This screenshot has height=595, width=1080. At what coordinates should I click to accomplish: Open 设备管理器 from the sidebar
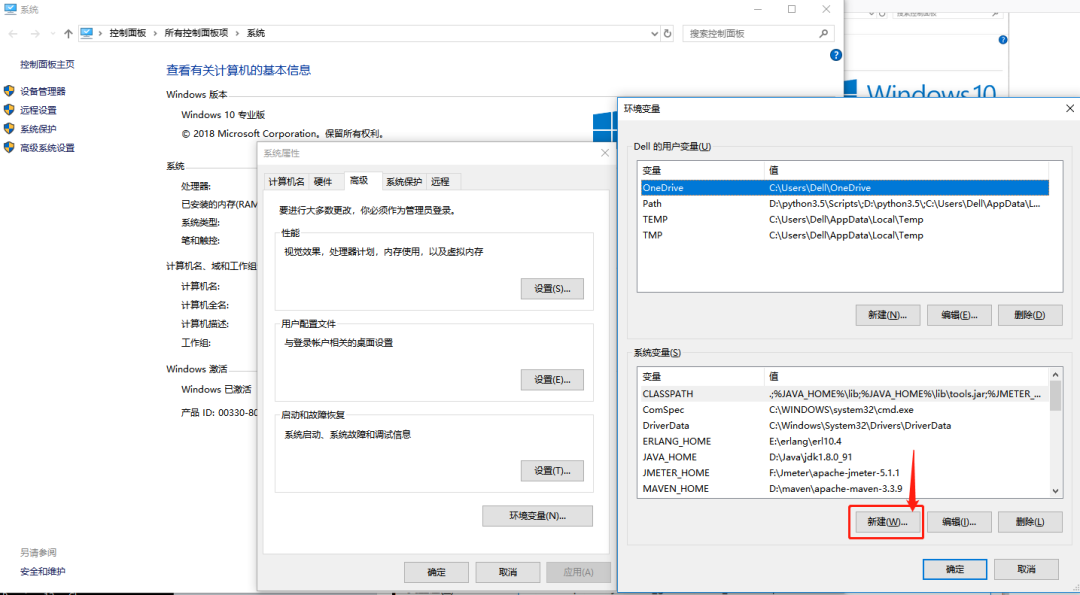click(42, 91)
